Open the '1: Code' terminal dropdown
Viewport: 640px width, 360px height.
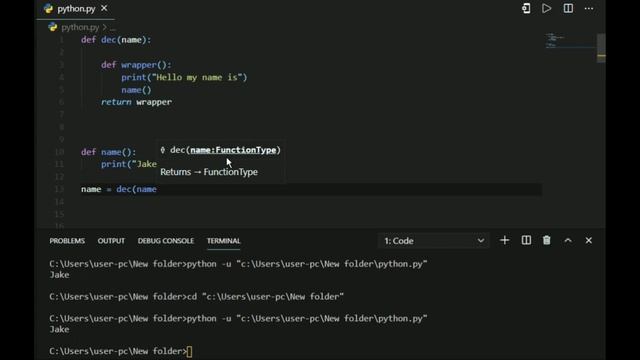[x=433, y=241]
